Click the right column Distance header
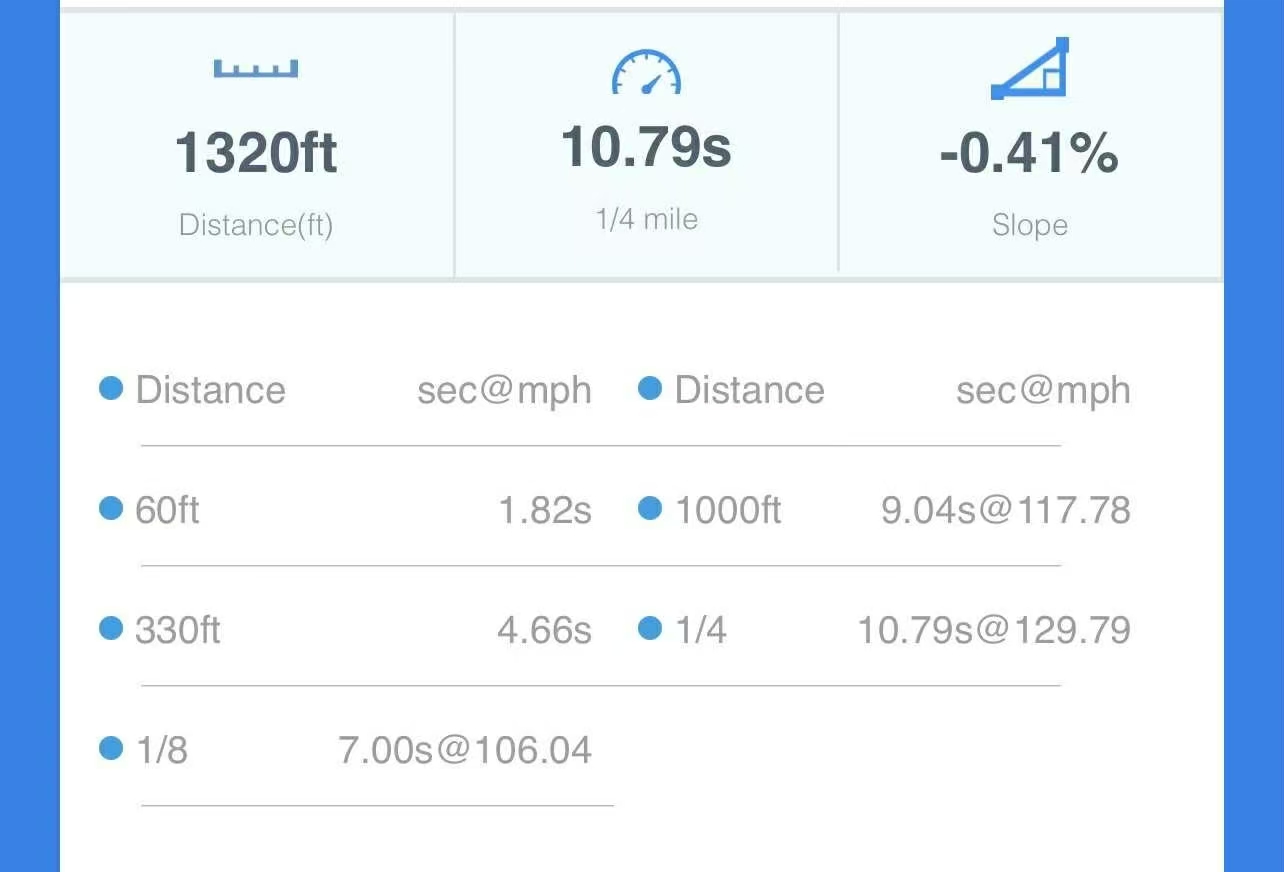 (749, 390)
